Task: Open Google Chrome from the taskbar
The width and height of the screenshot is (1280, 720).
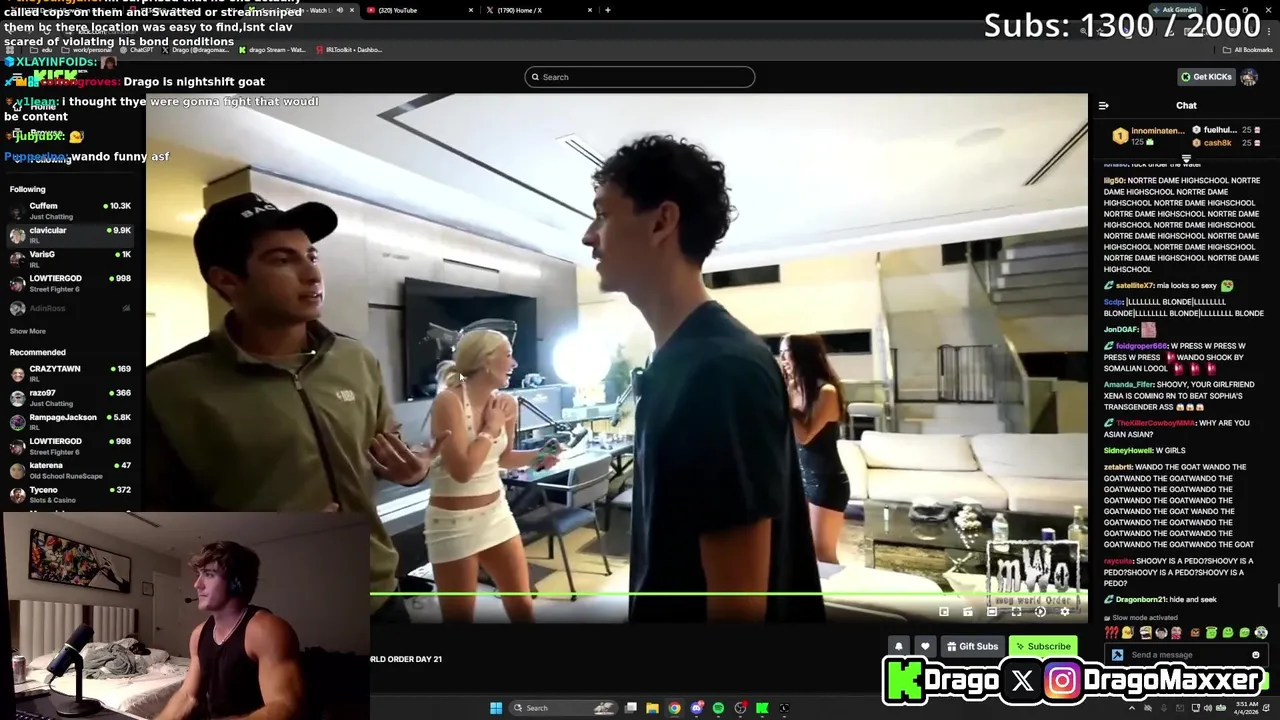Action: pos(674,708)
